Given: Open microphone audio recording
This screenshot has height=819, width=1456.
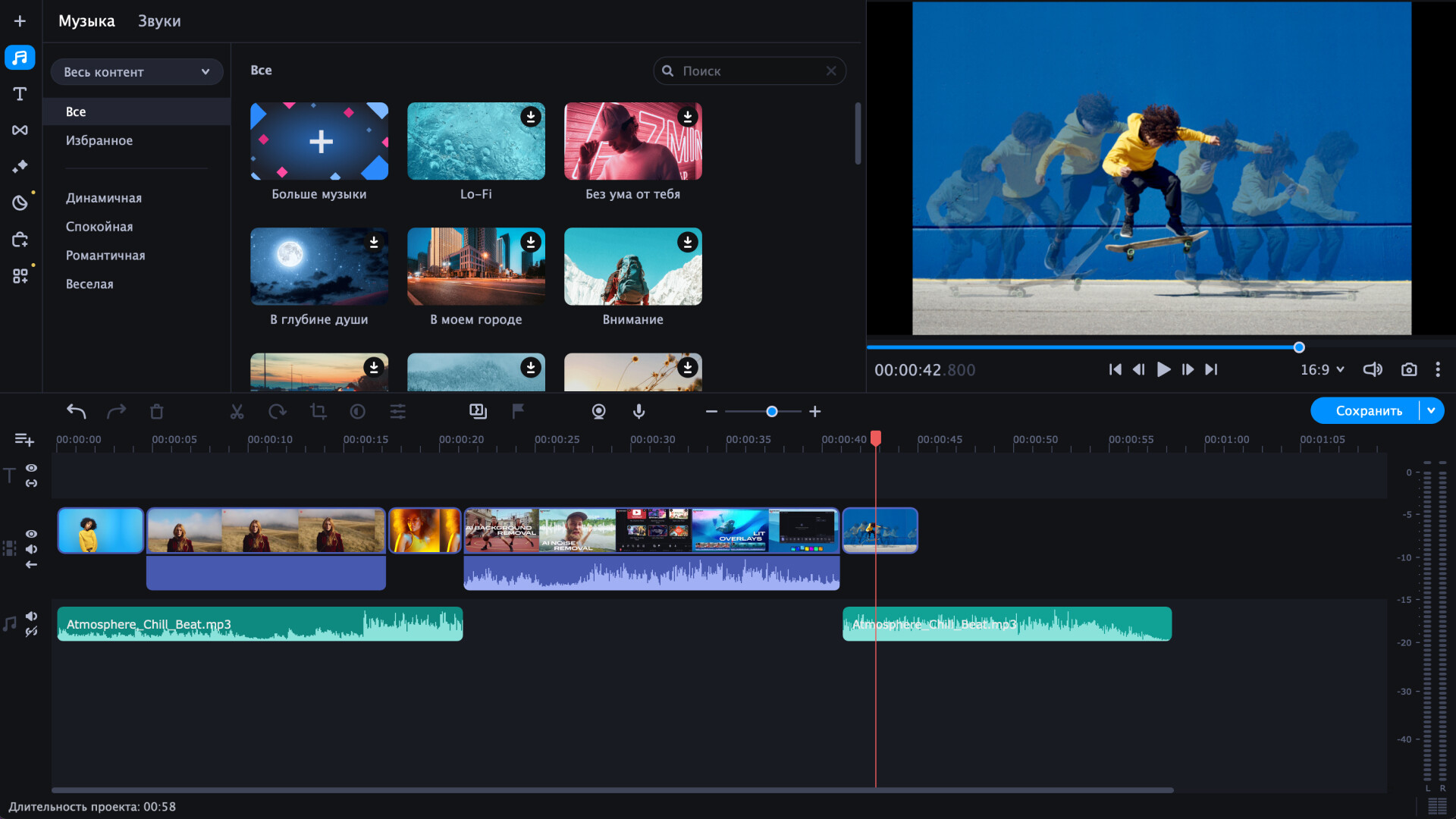Looking at the screenshot, I should (x=639, y=411).
